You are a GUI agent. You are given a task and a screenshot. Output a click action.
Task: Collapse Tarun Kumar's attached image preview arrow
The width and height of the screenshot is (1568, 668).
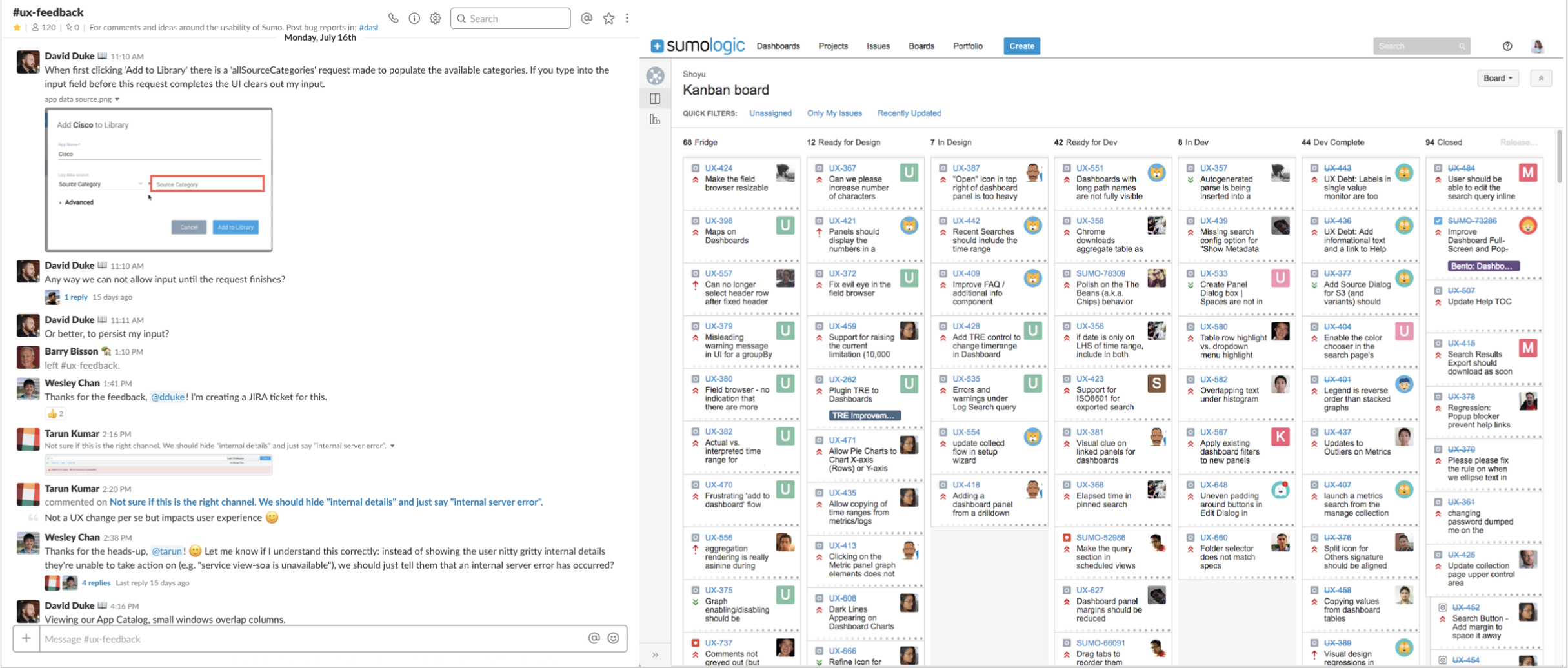[x=392, y=446]
